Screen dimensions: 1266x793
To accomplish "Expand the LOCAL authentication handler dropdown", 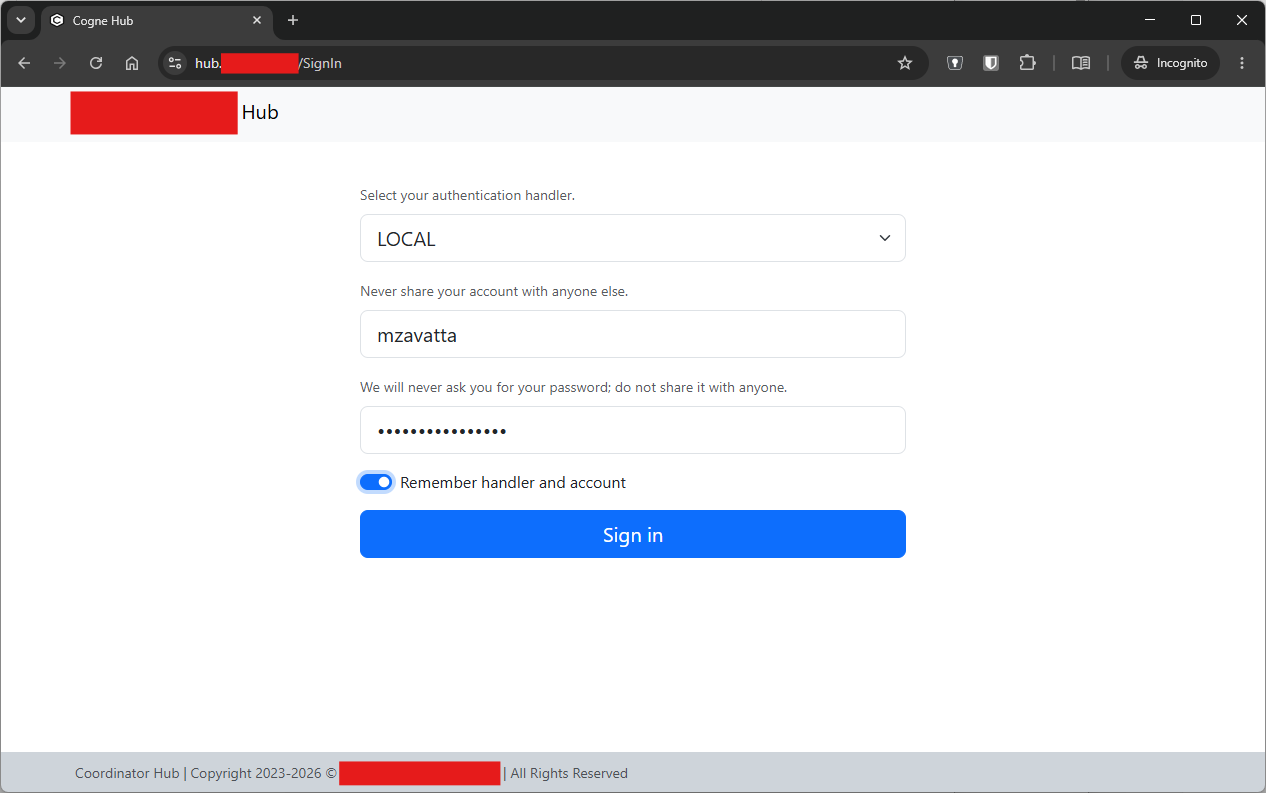I will tap(632, 238).
